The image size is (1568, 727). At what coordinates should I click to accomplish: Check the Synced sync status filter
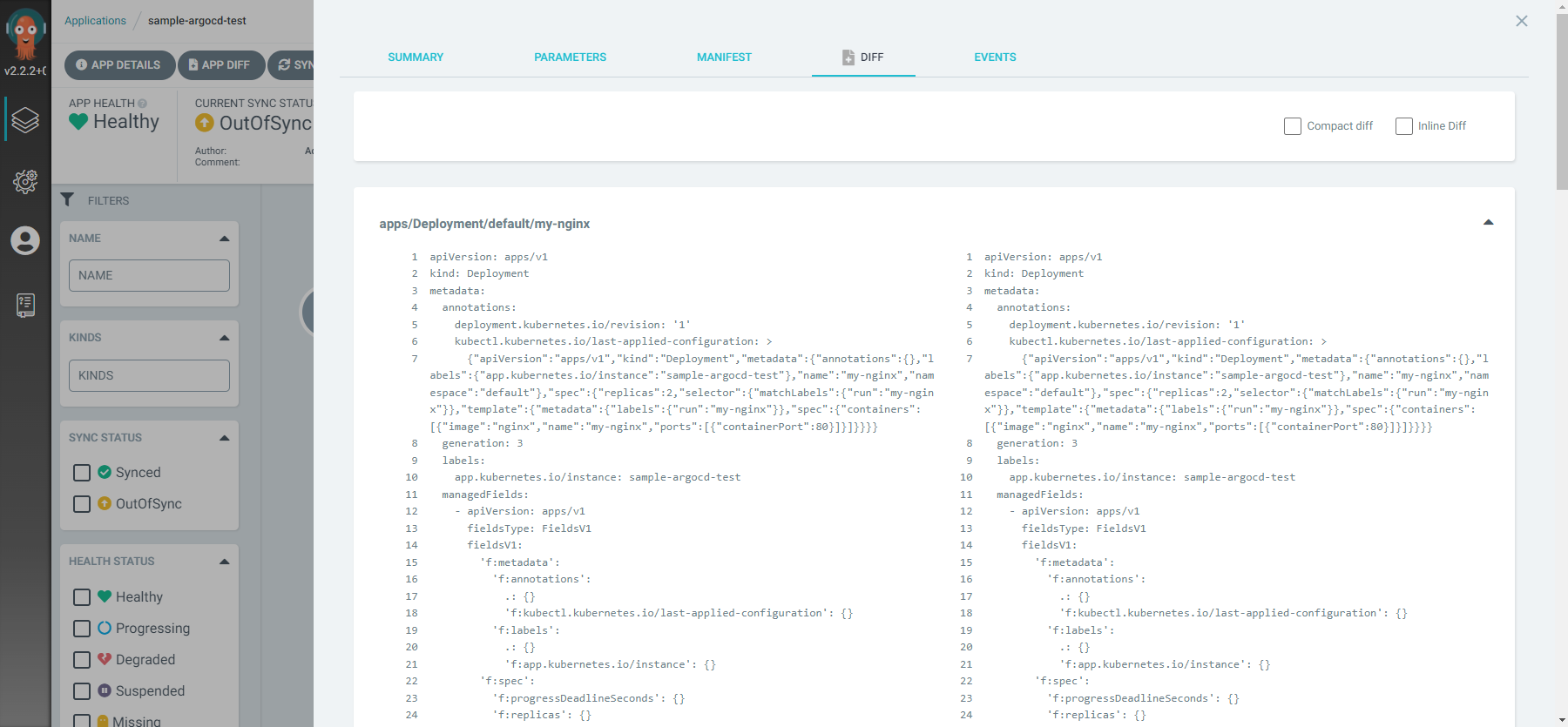pos(82,473)
